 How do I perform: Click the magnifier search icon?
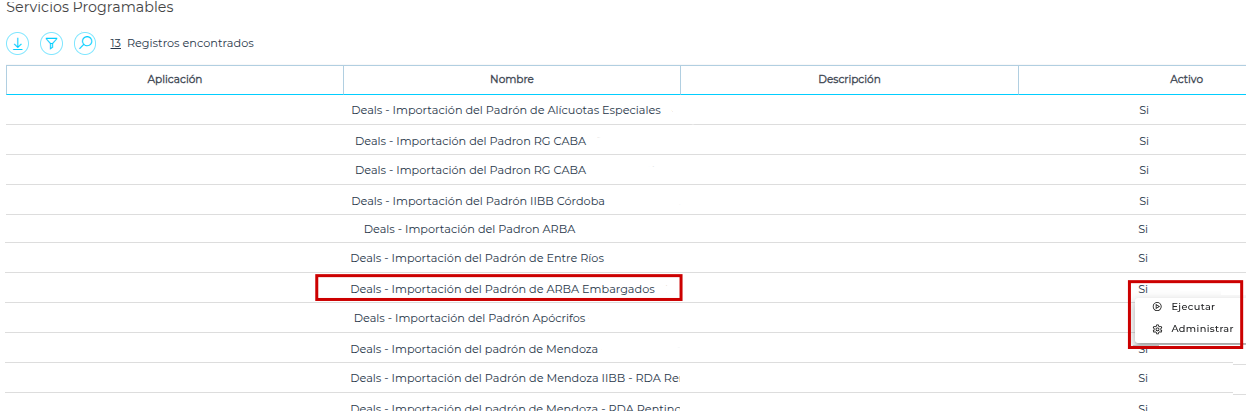(x=85, y=44)
